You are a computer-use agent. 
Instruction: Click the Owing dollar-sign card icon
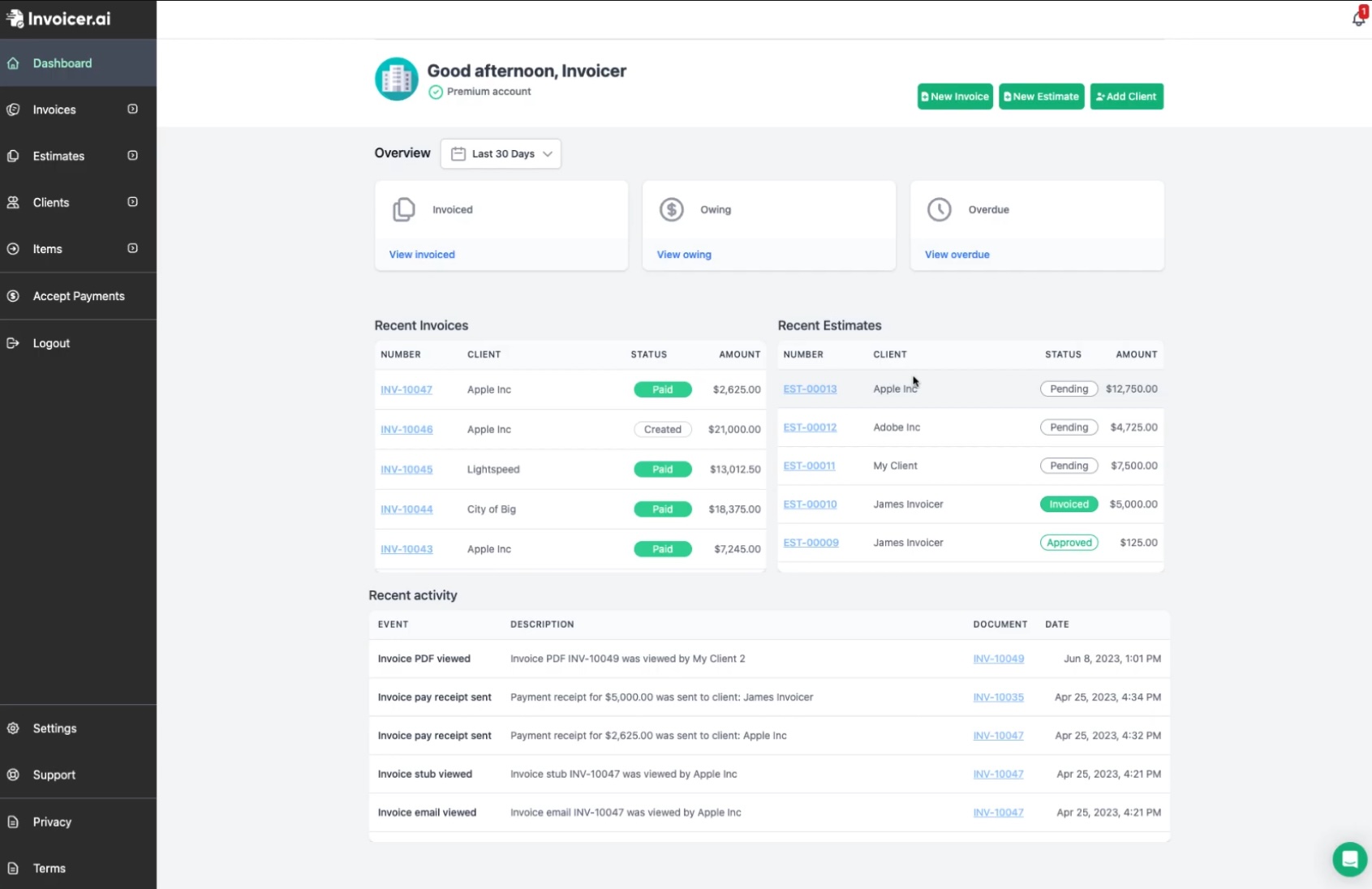pyautogui.click(x=672, y=209)
